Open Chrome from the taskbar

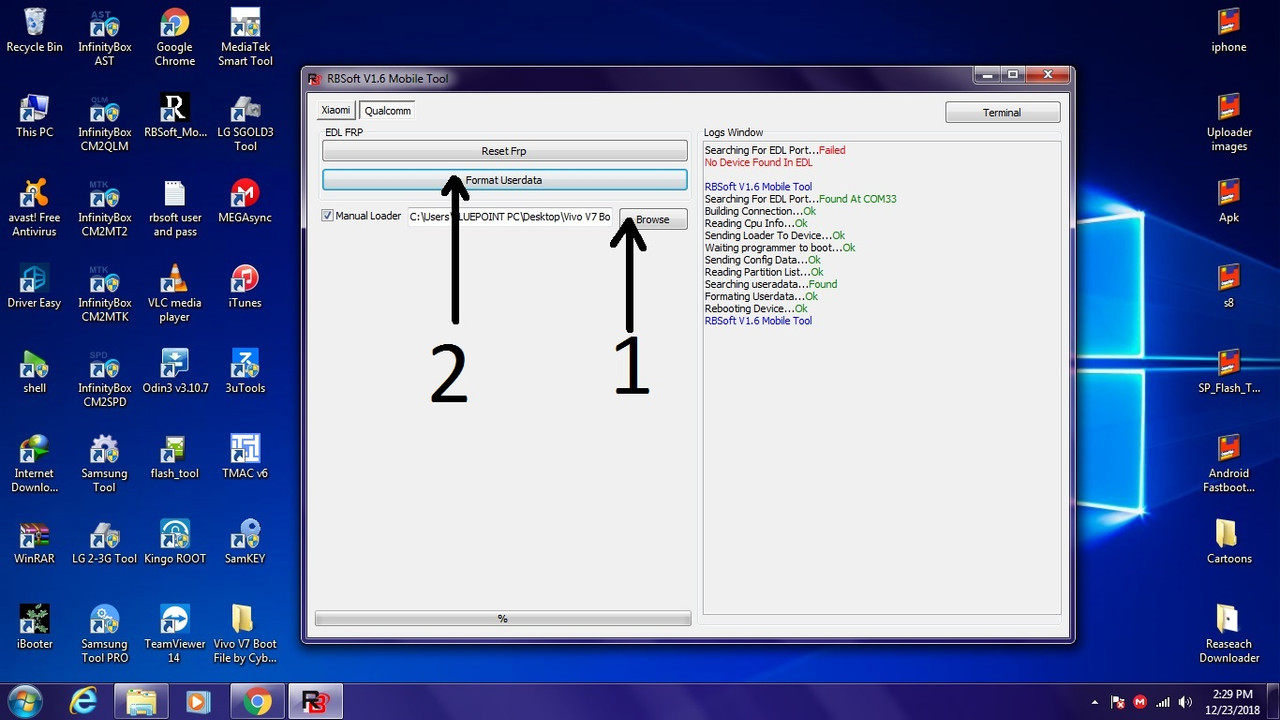(x=256, y=702)
